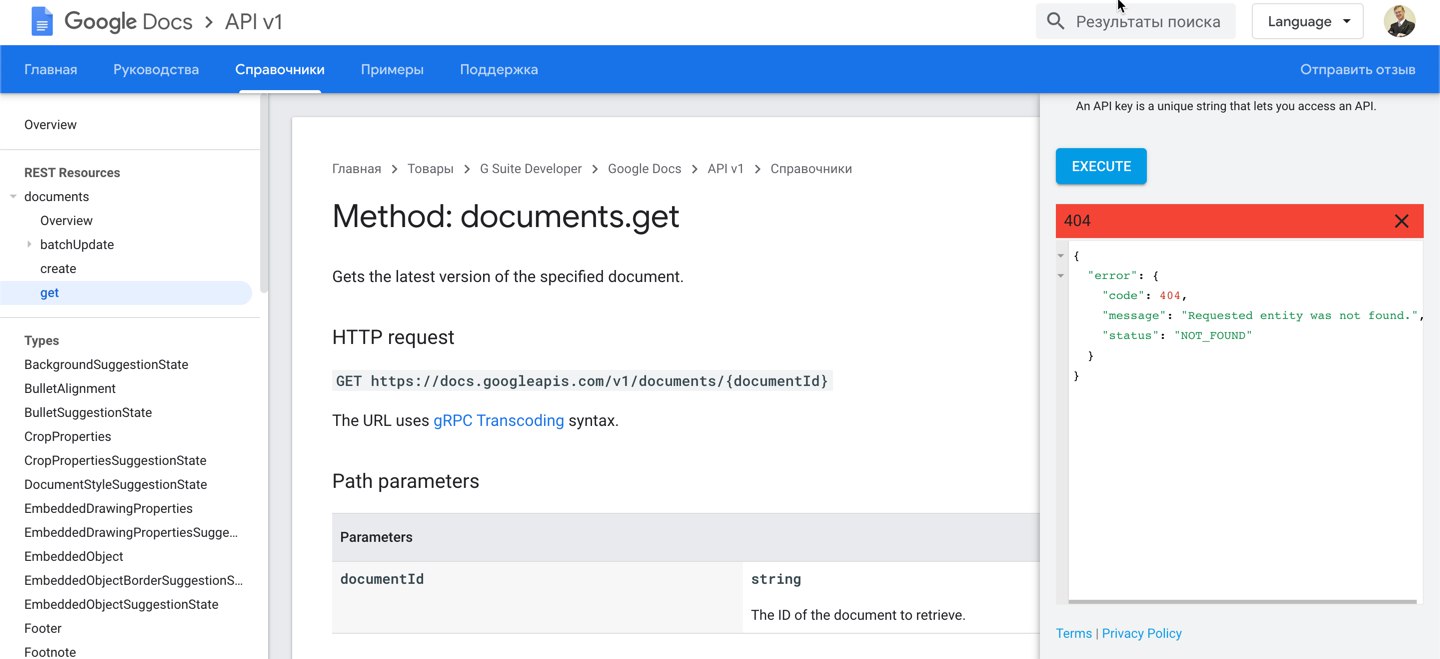Screen dimensions: 1440x659
Task: Collapse the "error" JSON node arrow
Action: point(1061,275)
